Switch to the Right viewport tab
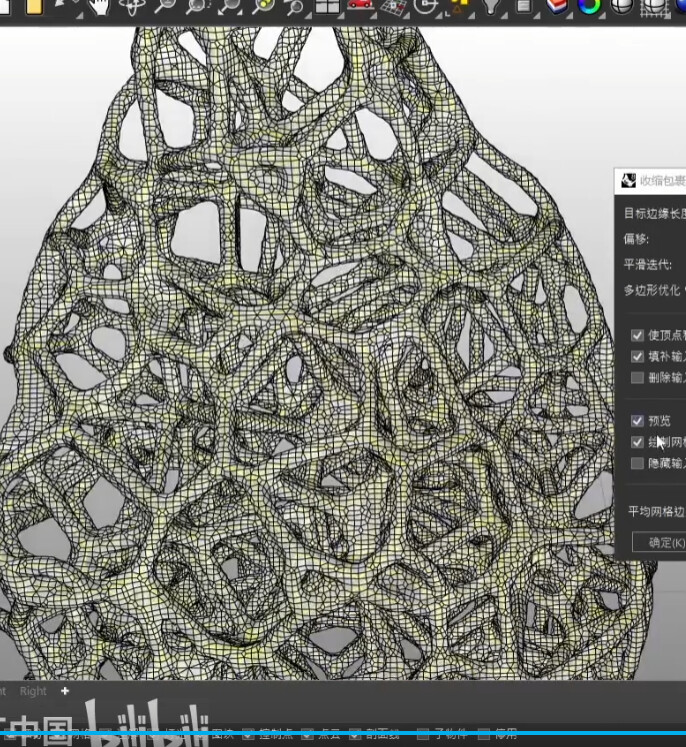686x747 pixels. pyautogui.click(x=33, y=691)
